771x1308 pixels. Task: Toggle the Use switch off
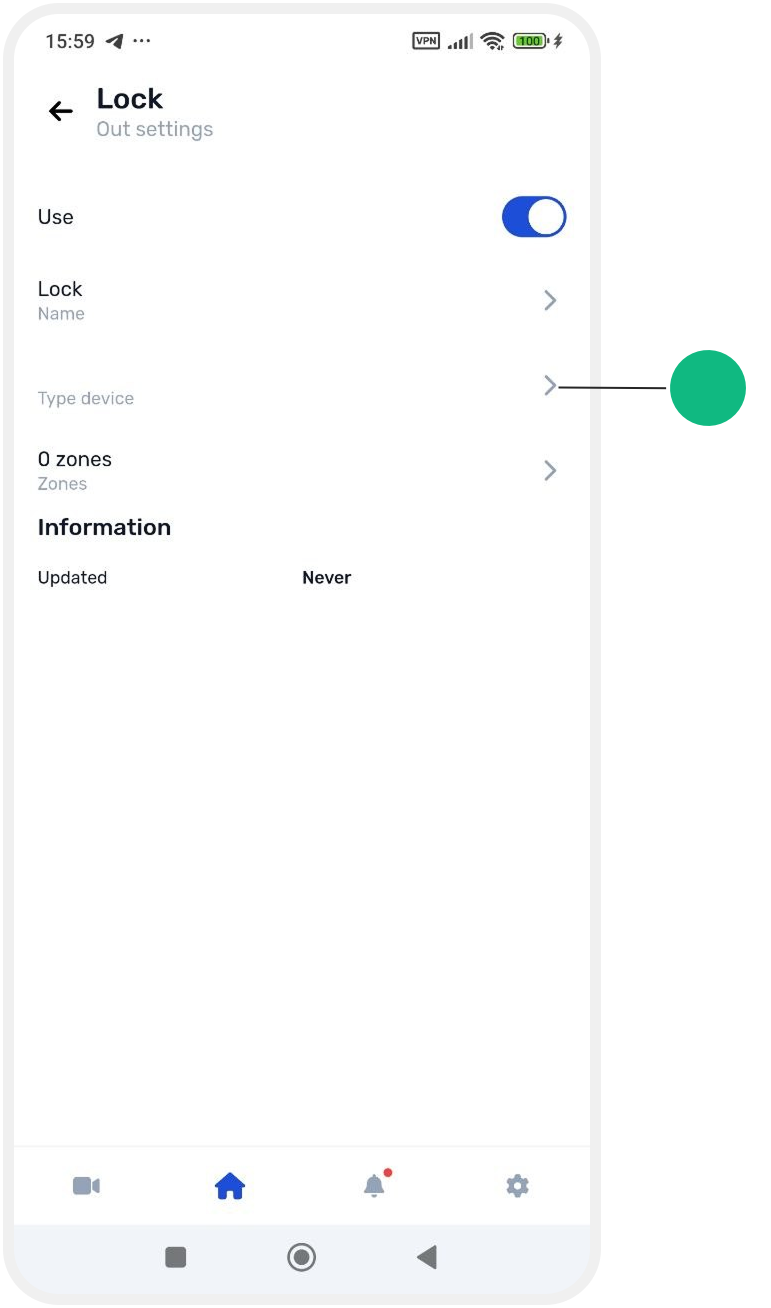[x=534, y=217]
